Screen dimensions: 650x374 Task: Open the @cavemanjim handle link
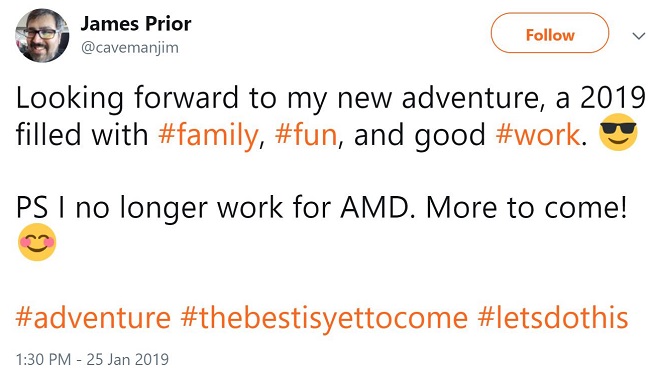click(x=130, y=48)
